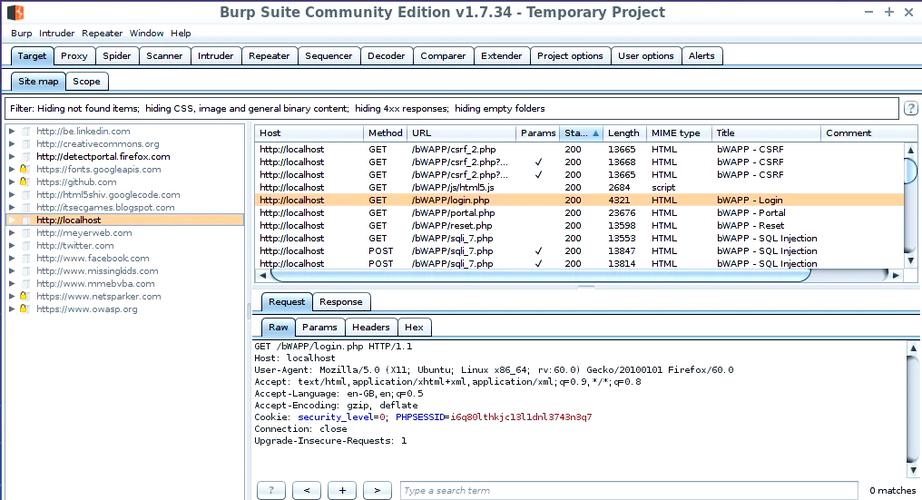The width and height of the screenshot is (922, 500).
Task: Open the filter help question mark icon
Action: pyautogui.click(x=911, y=108)
